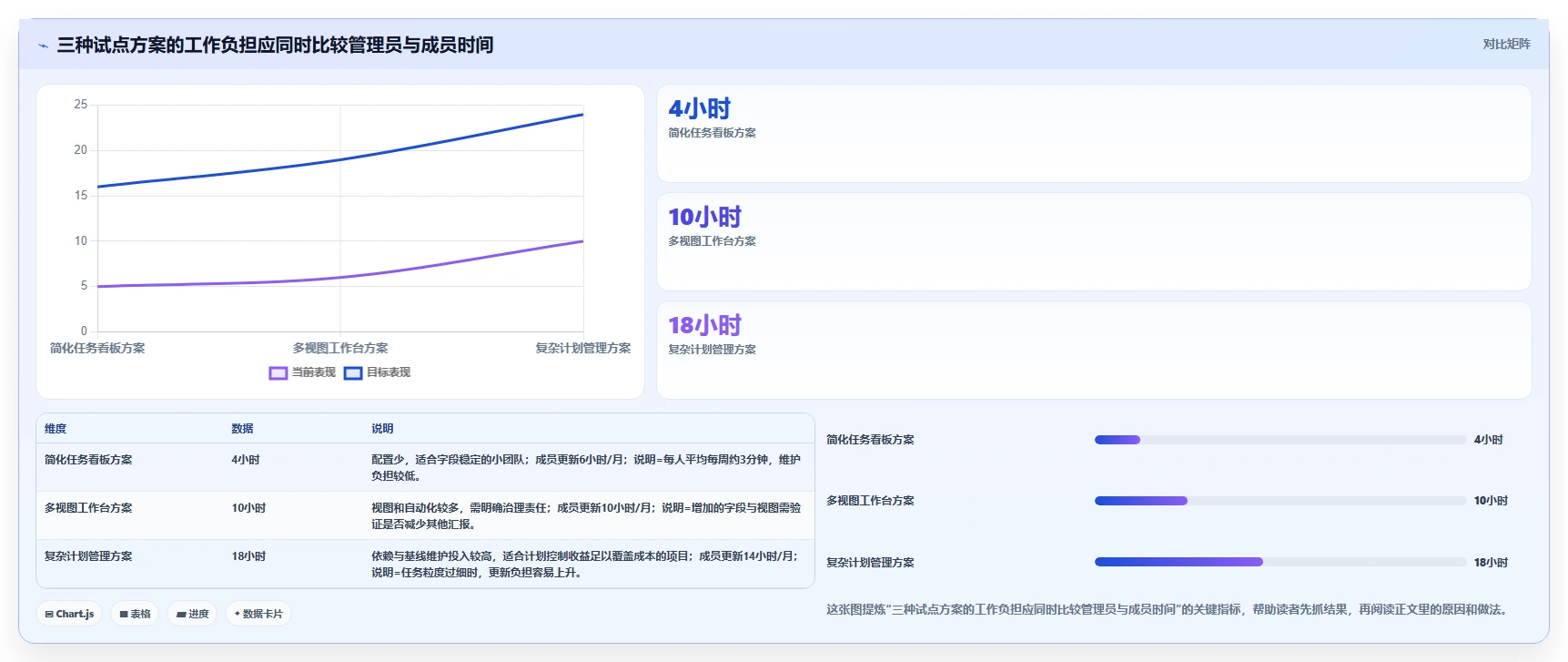Screen dimensions: 1568x662
Task: Click 复杂计划管理方案 cell in the table
Action: (x=88, y=556)
